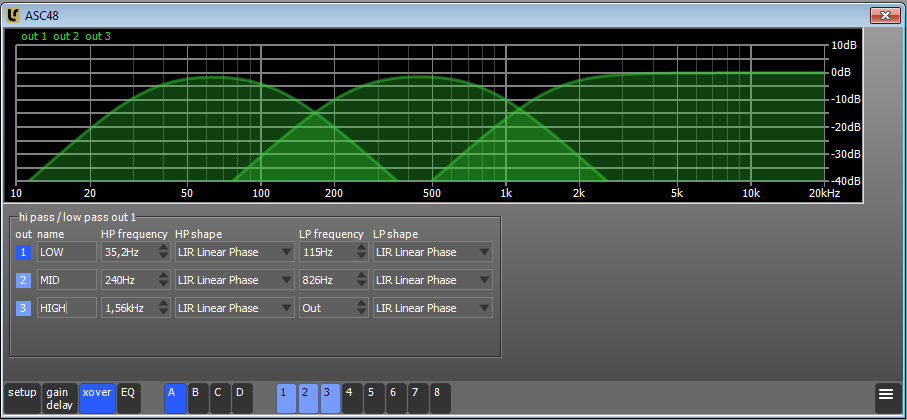
Task: Open the hamburger menu icon
Action: pyautogui.click(x=886, y=393)
